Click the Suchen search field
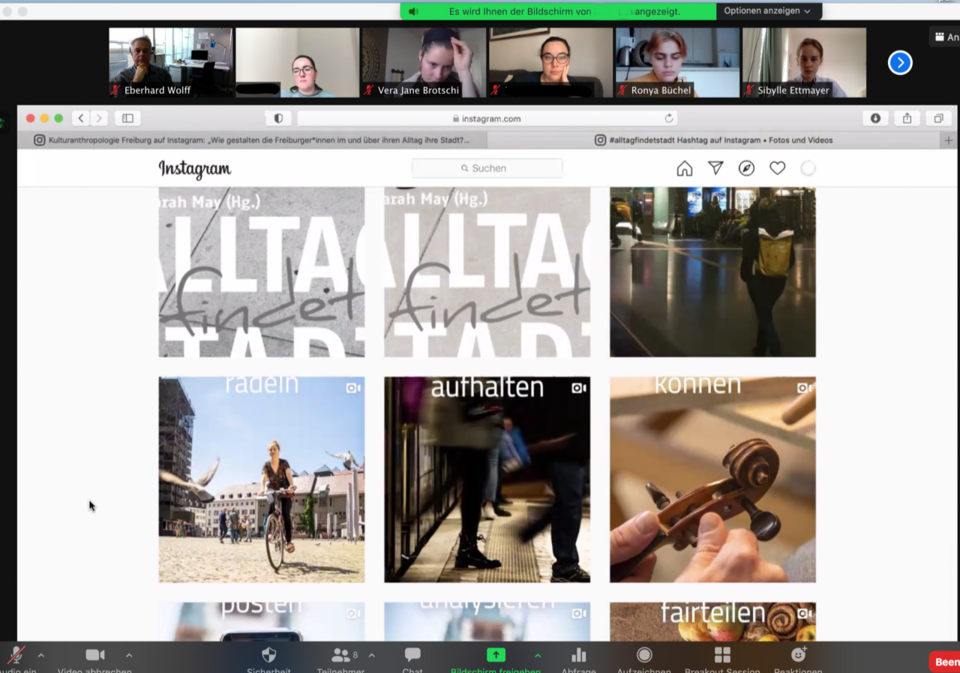The height and width of the screenshot is (673, 960). click(487, 168)
